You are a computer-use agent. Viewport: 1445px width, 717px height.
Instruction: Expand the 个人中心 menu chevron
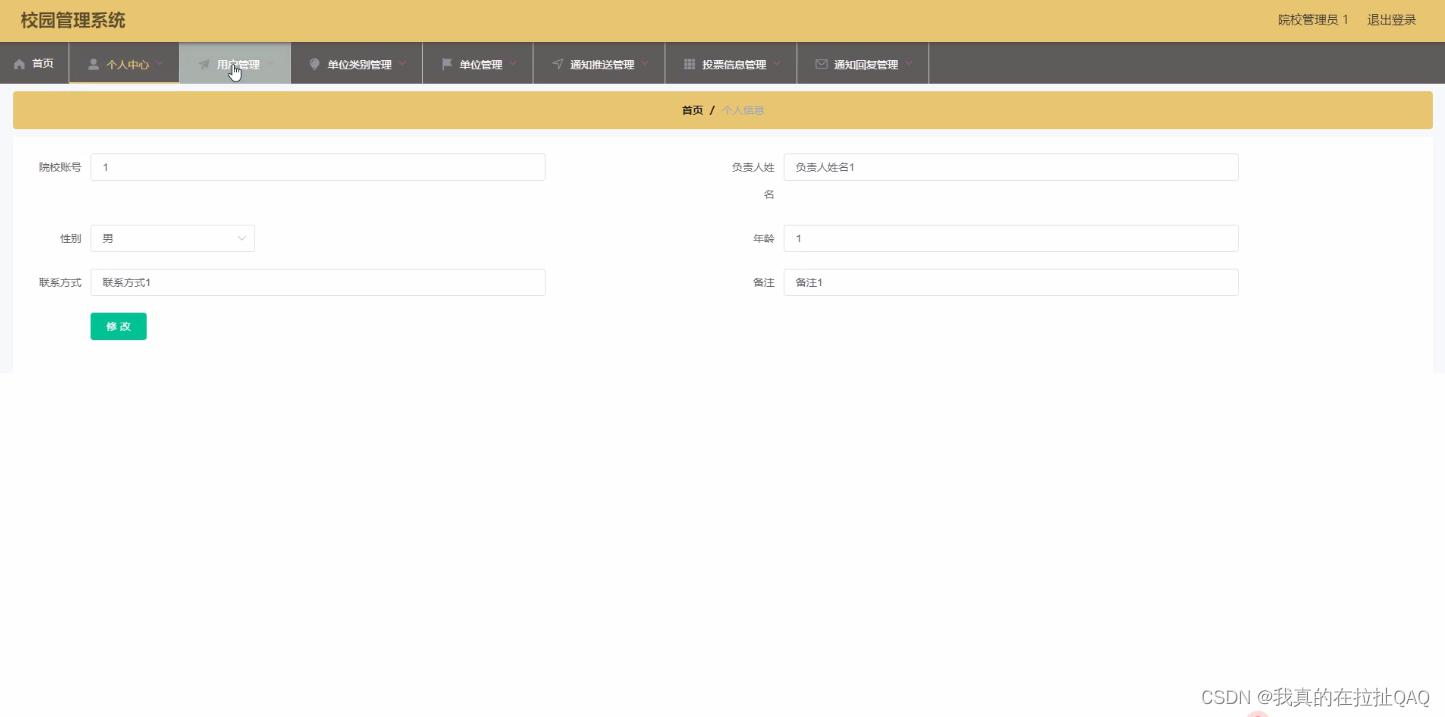(160, 64)
